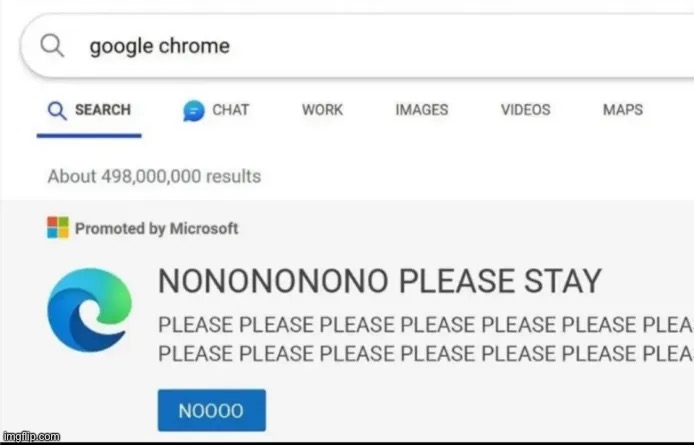Screen dimensions: 694x445
Task: Click the blue chat bubble icon
Action: pos(194,110)
